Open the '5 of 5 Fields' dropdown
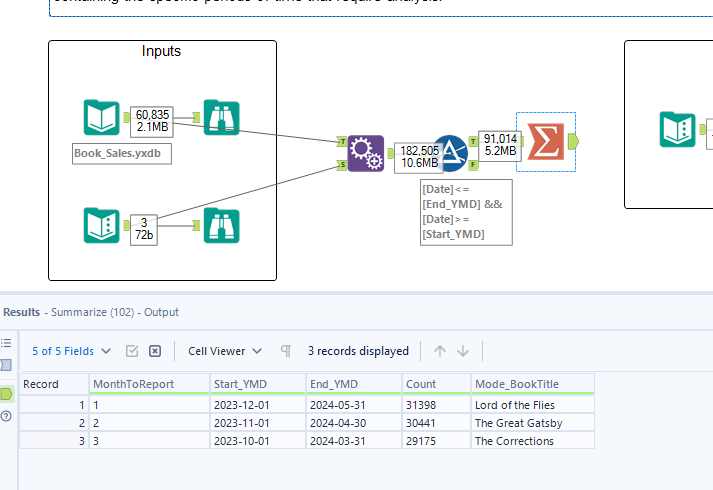The image size is (713, 490). [x=70, y=351]
